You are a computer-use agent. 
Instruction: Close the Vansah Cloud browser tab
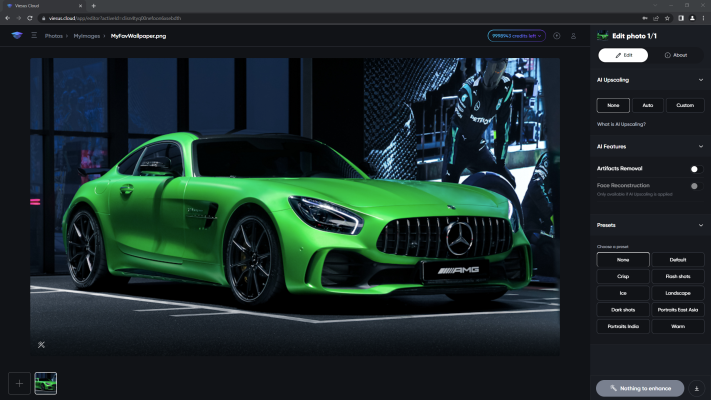point(80,6)
